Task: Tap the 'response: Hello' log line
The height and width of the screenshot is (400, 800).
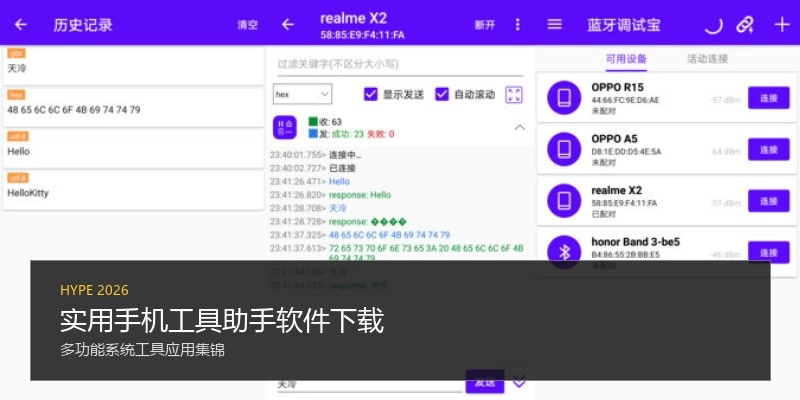Action: point(360,195)
